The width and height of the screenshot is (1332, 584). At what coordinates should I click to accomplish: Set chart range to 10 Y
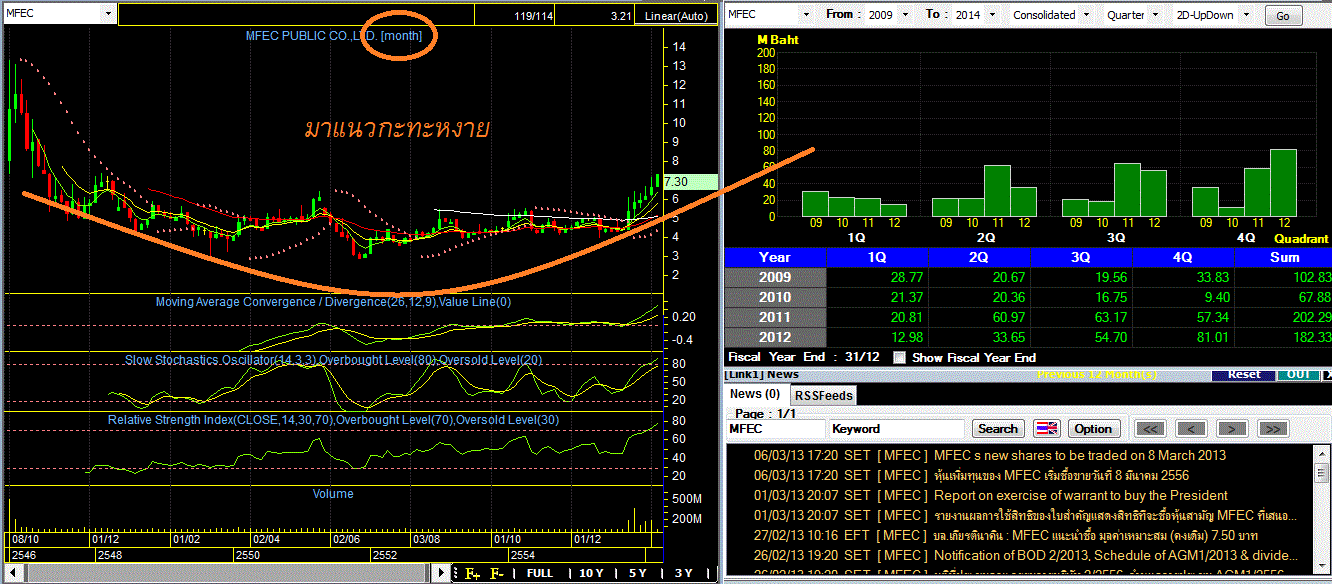(x=591, y=573)
